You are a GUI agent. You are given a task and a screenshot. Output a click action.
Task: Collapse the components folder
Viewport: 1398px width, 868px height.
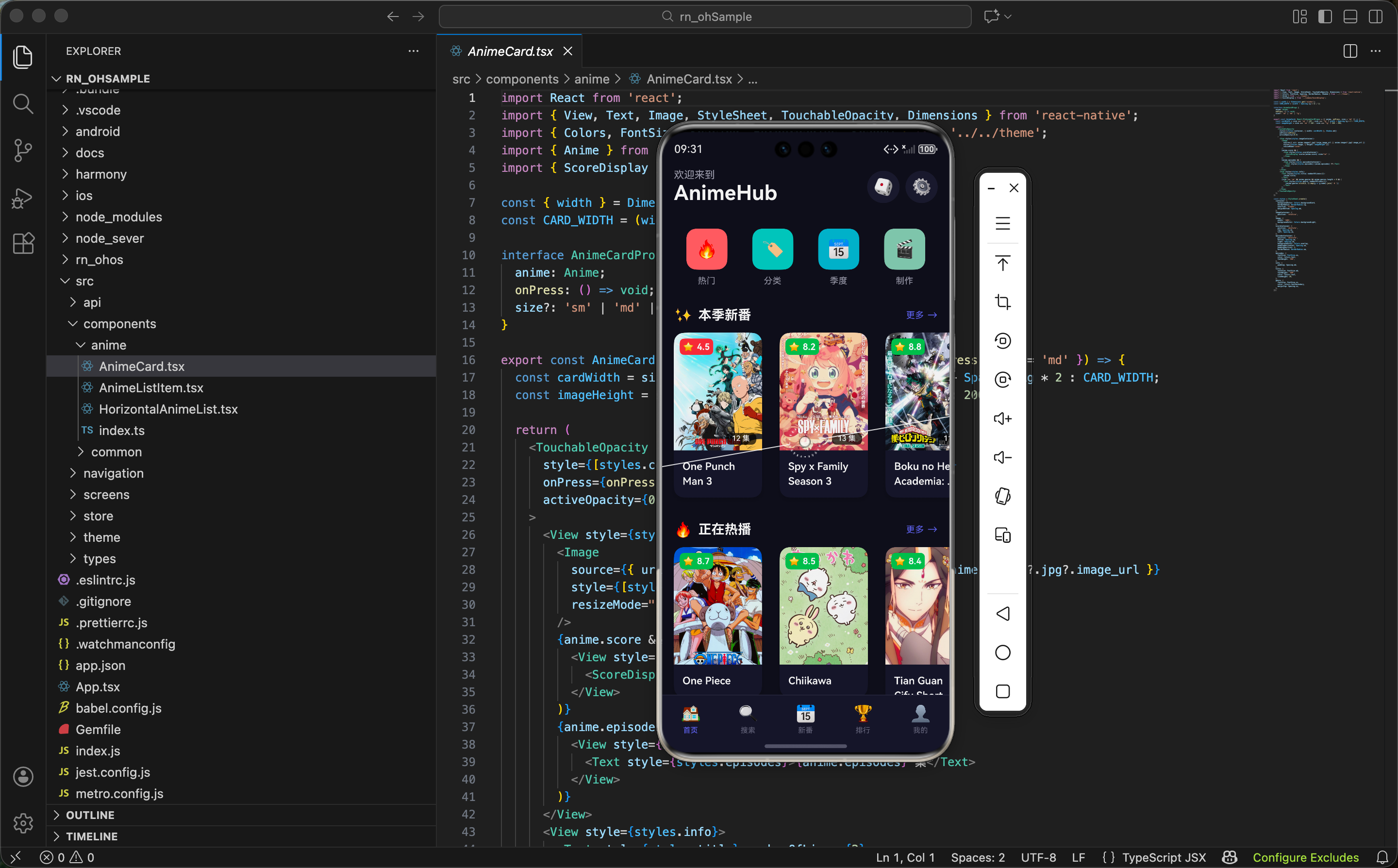click(119, 324)
